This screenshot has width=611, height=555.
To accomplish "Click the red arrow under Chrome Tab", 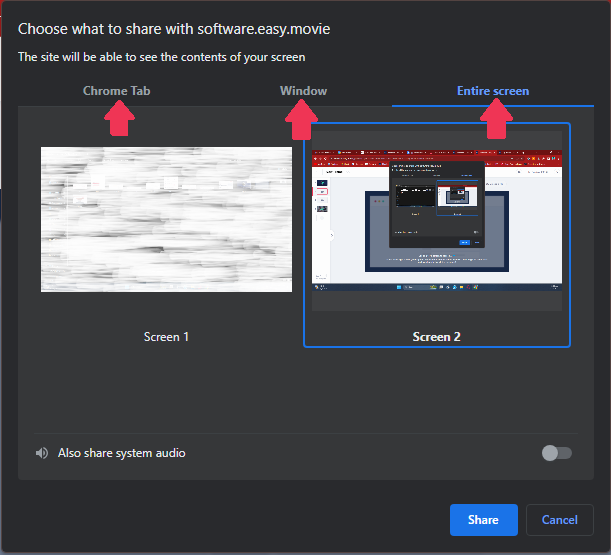I will point(119,119).
